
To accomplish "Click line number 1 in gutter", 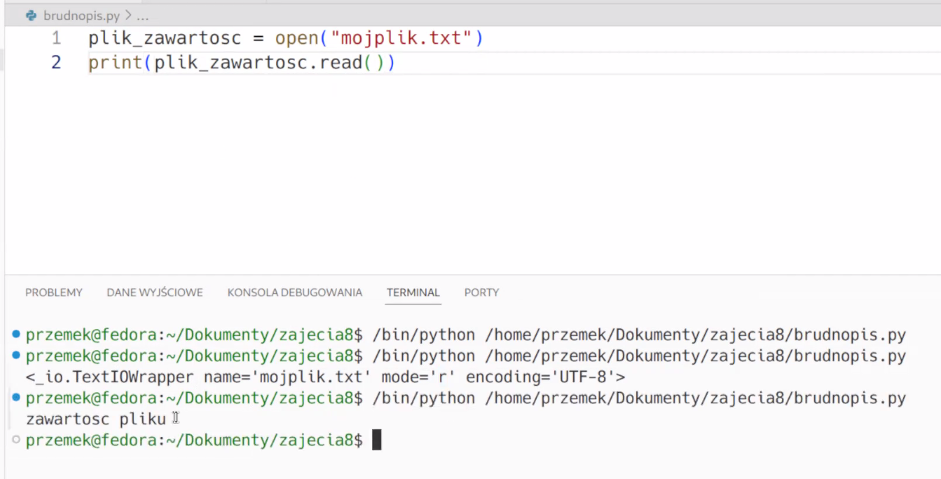I will pyautogui.click(x=56, y=38).
